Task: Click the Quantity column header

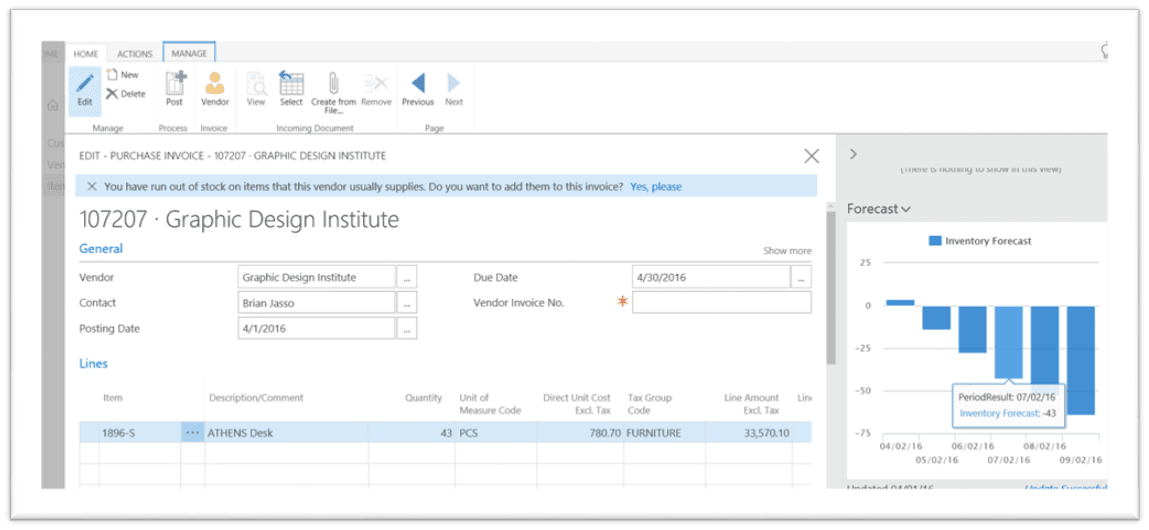Action: pos(424,398)
